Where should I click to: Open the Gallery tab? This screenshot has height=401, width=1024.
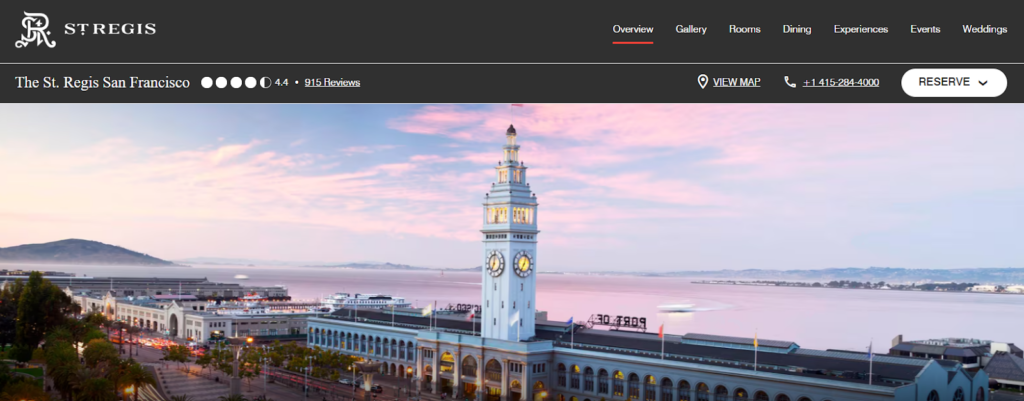(x=691, y=29)
